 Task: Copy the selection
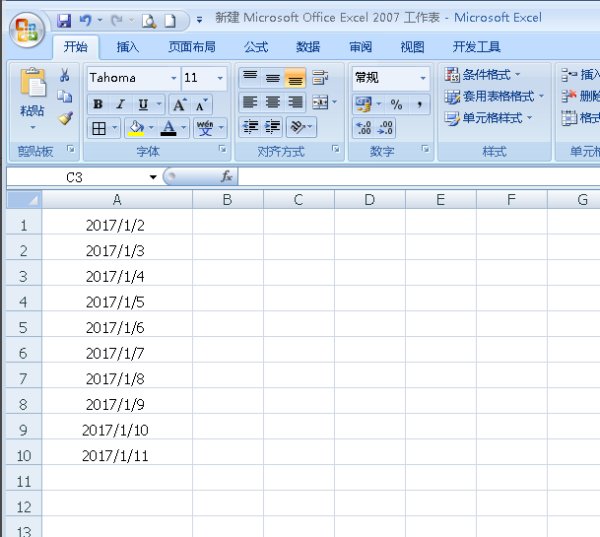(x=65, y=96)
